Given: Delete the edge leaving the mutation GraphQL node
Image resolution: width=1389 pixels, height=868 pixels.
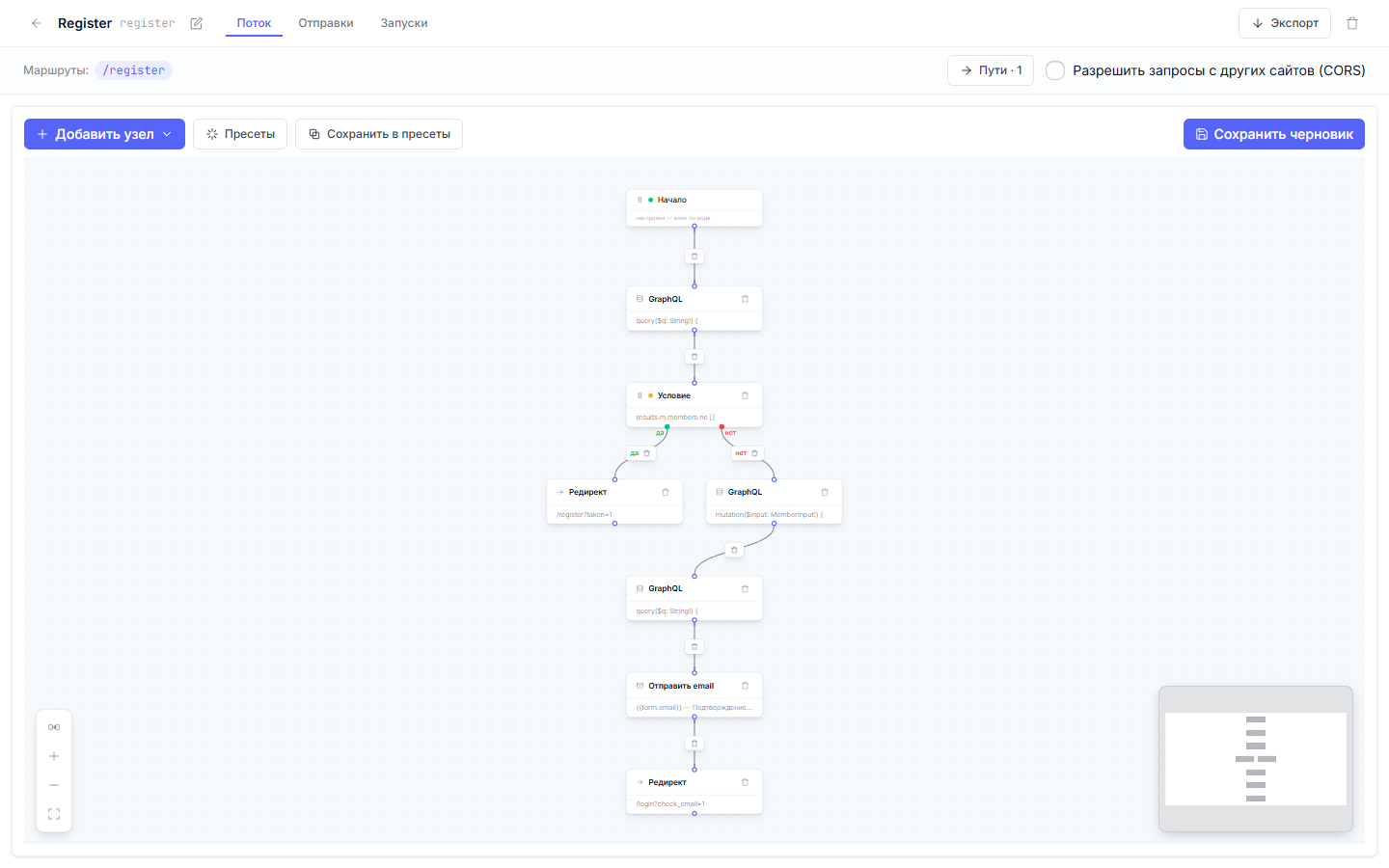Looking at the screenshot, I should pyautogui.click(x=734, y=550).
